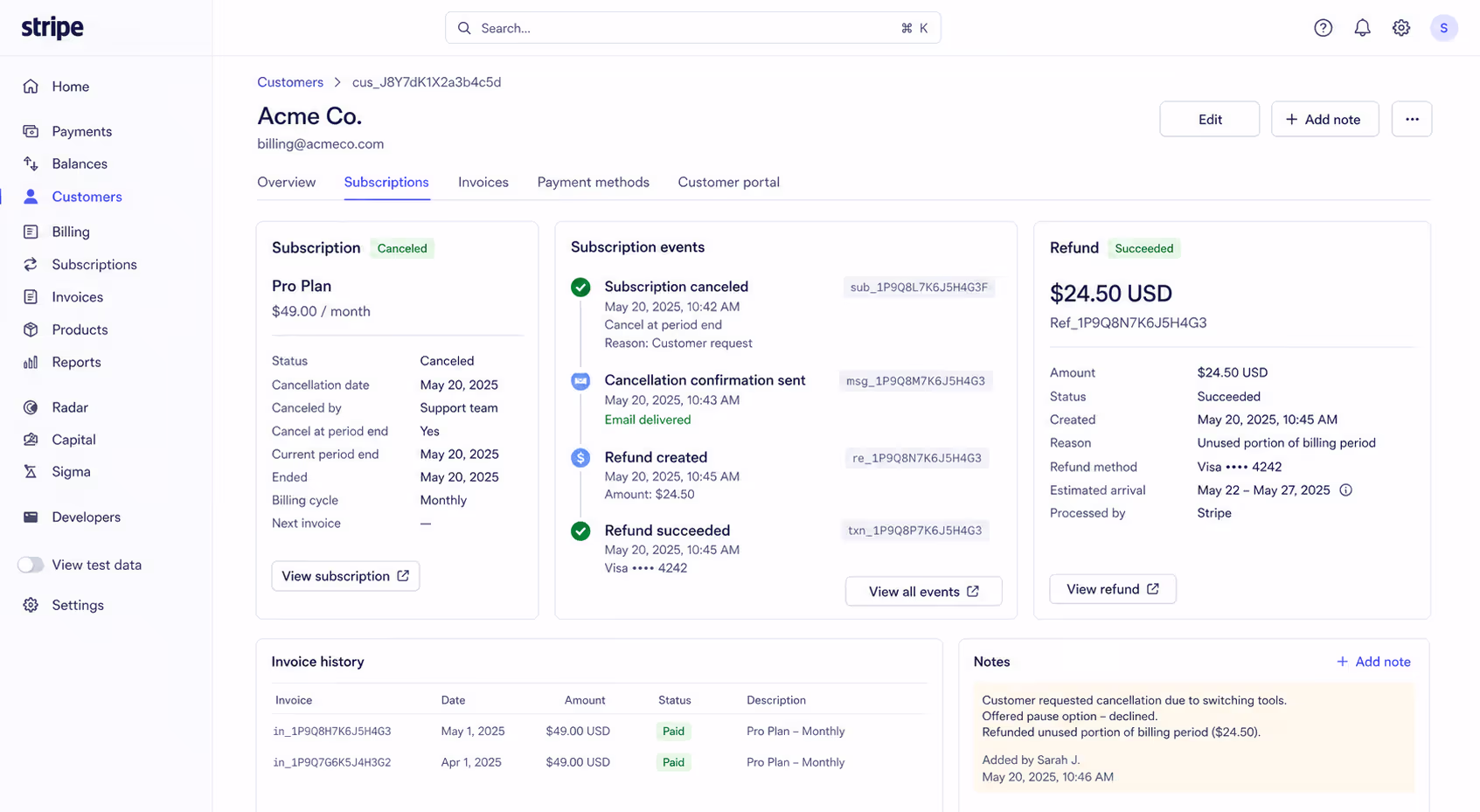Open settings gear in top bar
Viewport: 1480px width, 812px height.
1401,28
